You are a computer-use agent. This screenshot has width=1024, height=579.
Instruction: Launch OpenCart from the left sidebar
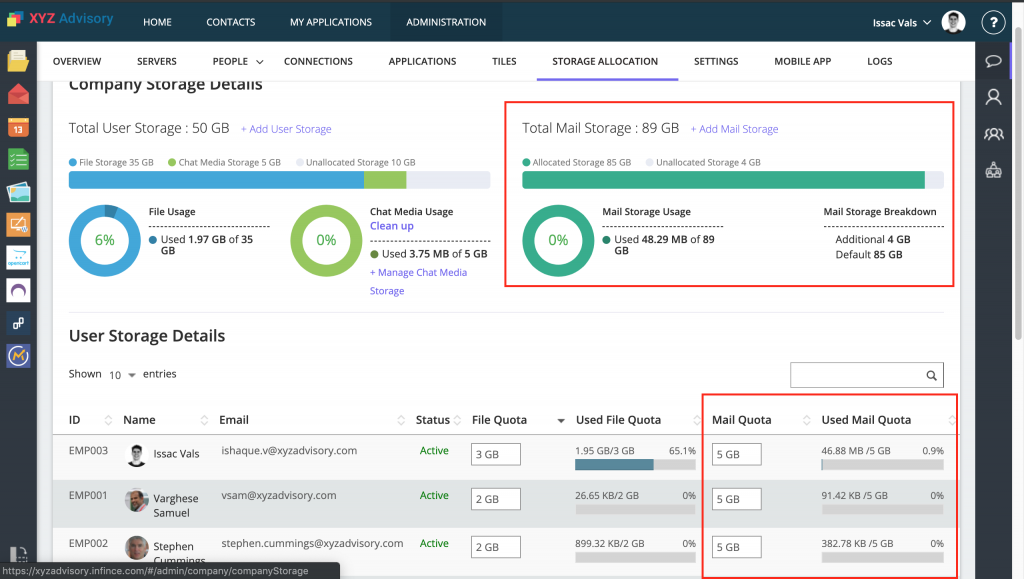click(x=18, y=257)
